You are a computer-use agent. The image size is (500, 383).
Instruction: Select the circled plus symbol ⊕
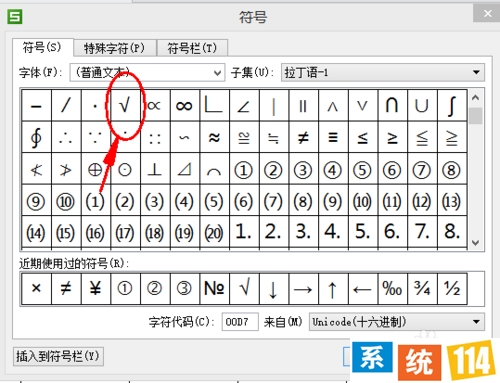pyautogui.click(x=95, y=169)
